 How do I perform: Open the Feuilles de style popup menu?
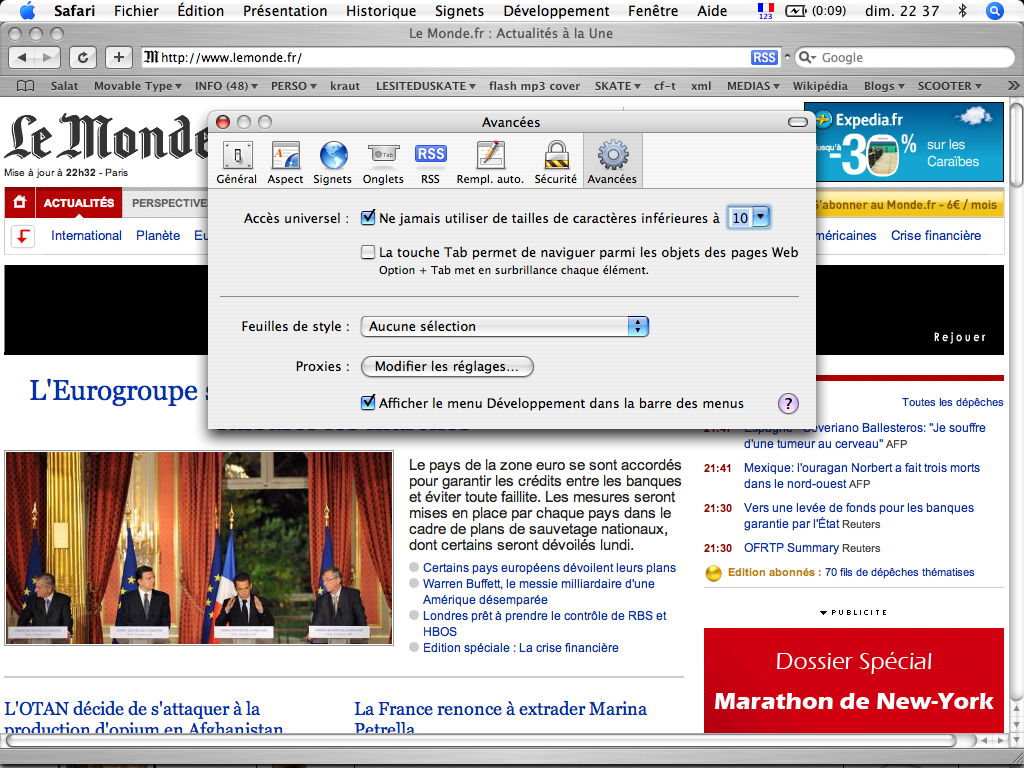tap(504, 327)
